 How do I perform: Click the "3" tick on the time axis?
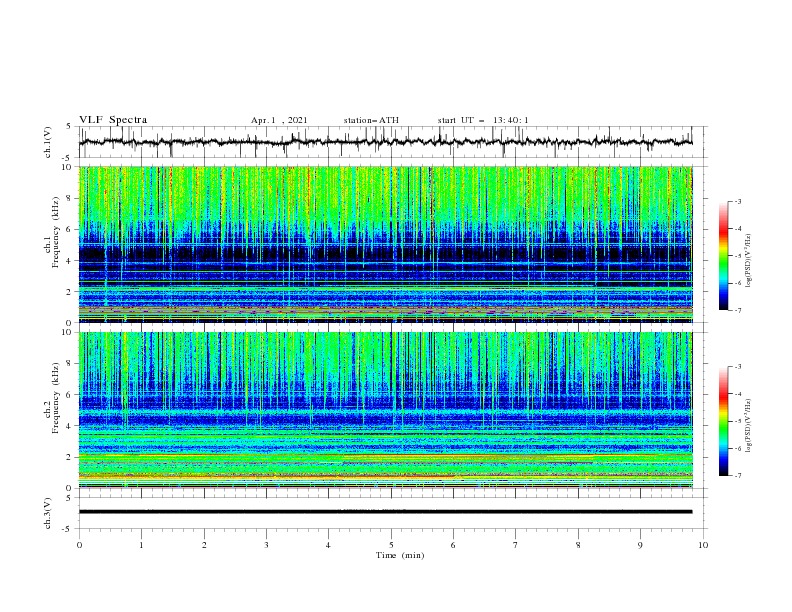[x=266, y=545]
